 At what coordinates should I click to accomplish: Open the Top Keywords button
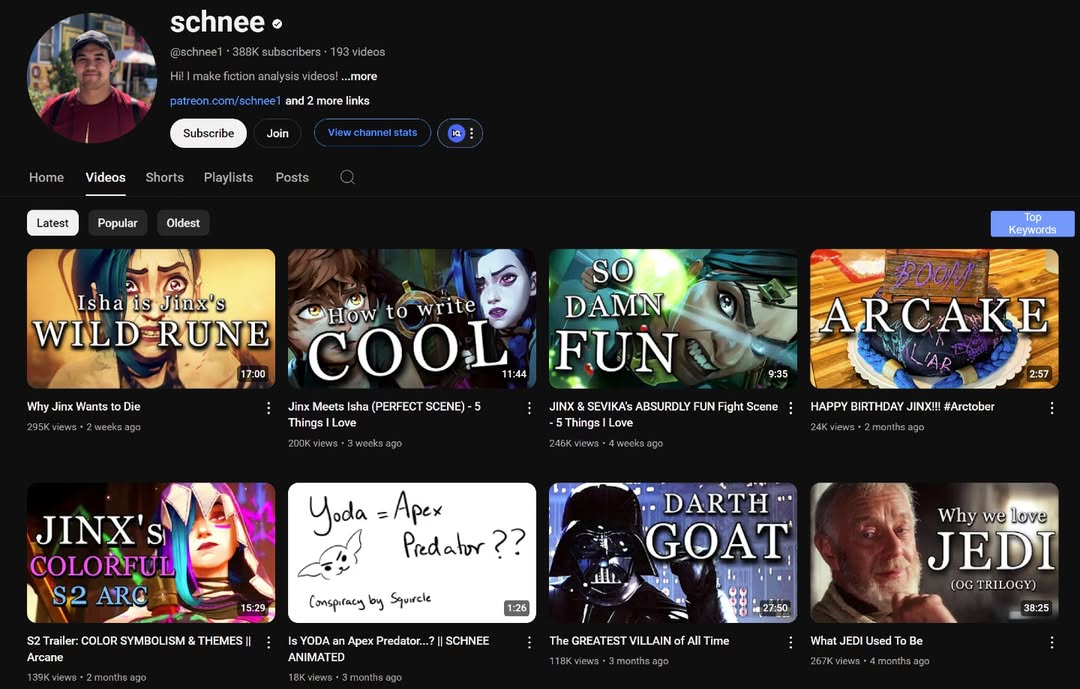pyautogui.click(x=1032, y=223)
